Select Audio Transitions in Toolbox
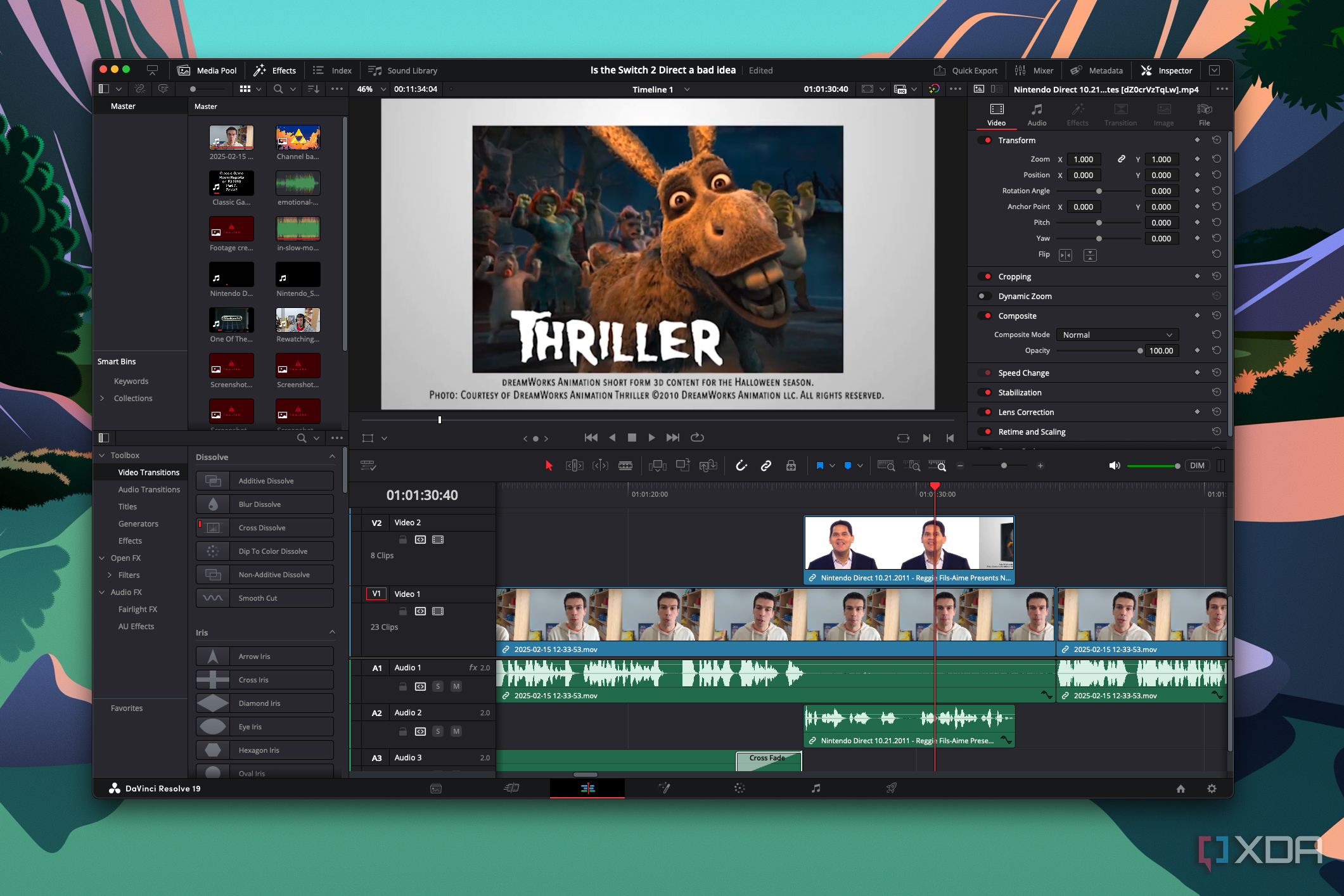The image size is (1344, 896). (x=149, y=489)
